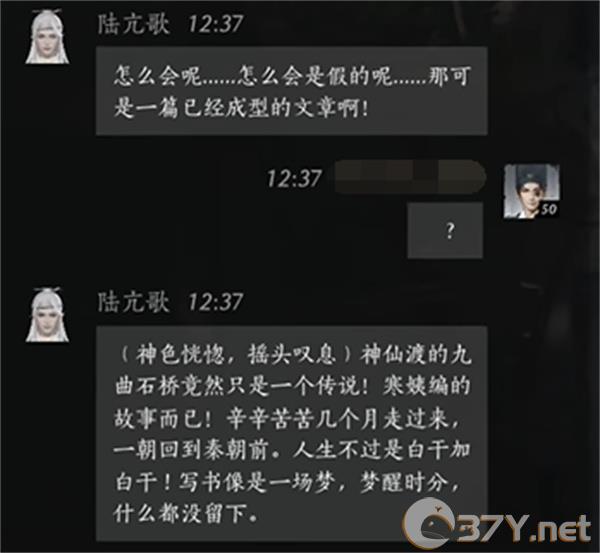Click the 12:37 timestamp on first message

215,24
